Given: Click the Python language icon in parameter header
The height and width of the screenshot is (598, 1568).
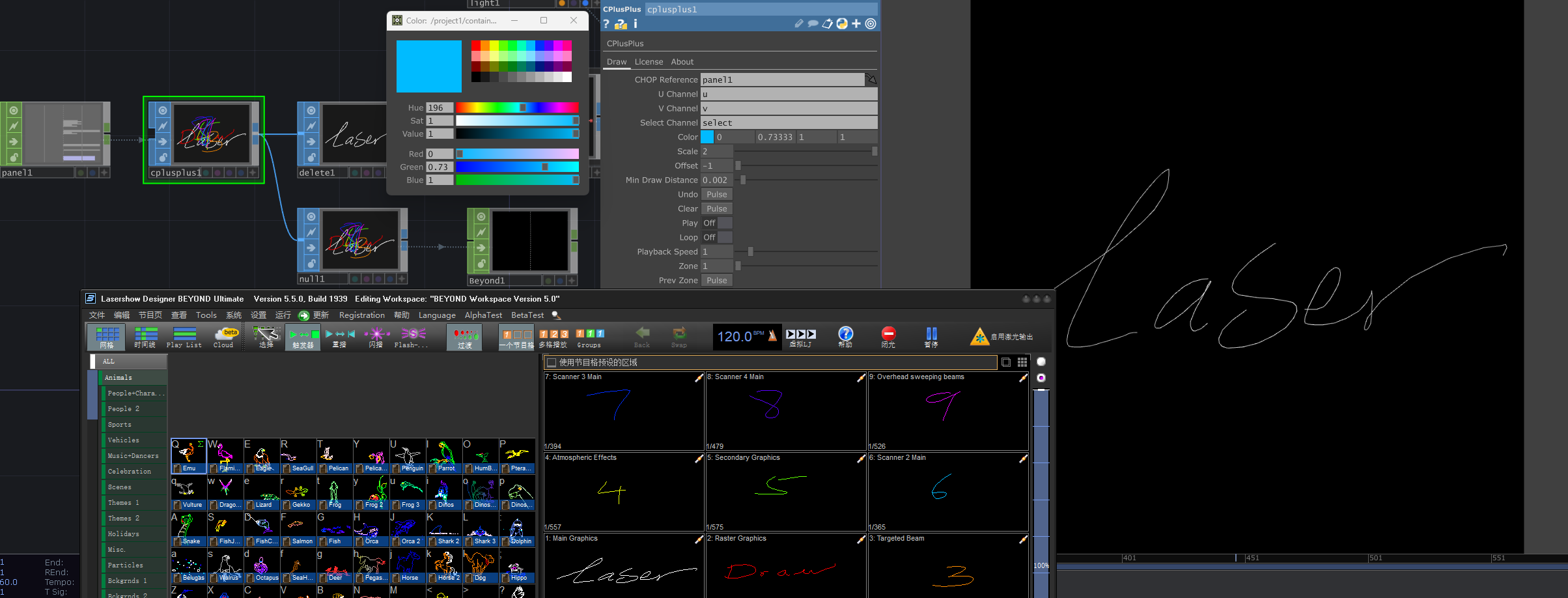Looking at the screenshot, I should click(x=842, y=24).
